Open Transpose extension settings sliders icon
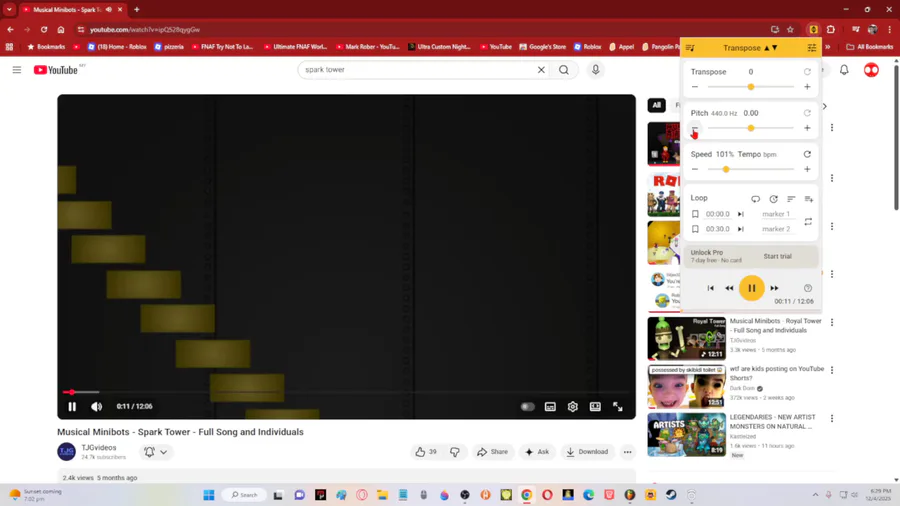Image resolution: width=900 pixels, height=506 pixels. point(812,48)
